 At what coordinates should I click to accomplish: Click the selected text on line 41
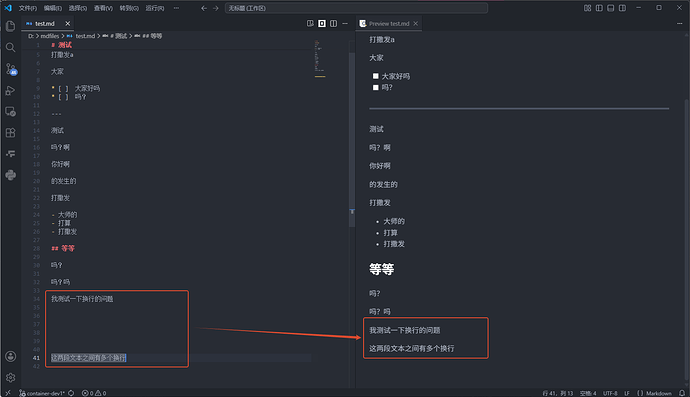click(88, 358)
